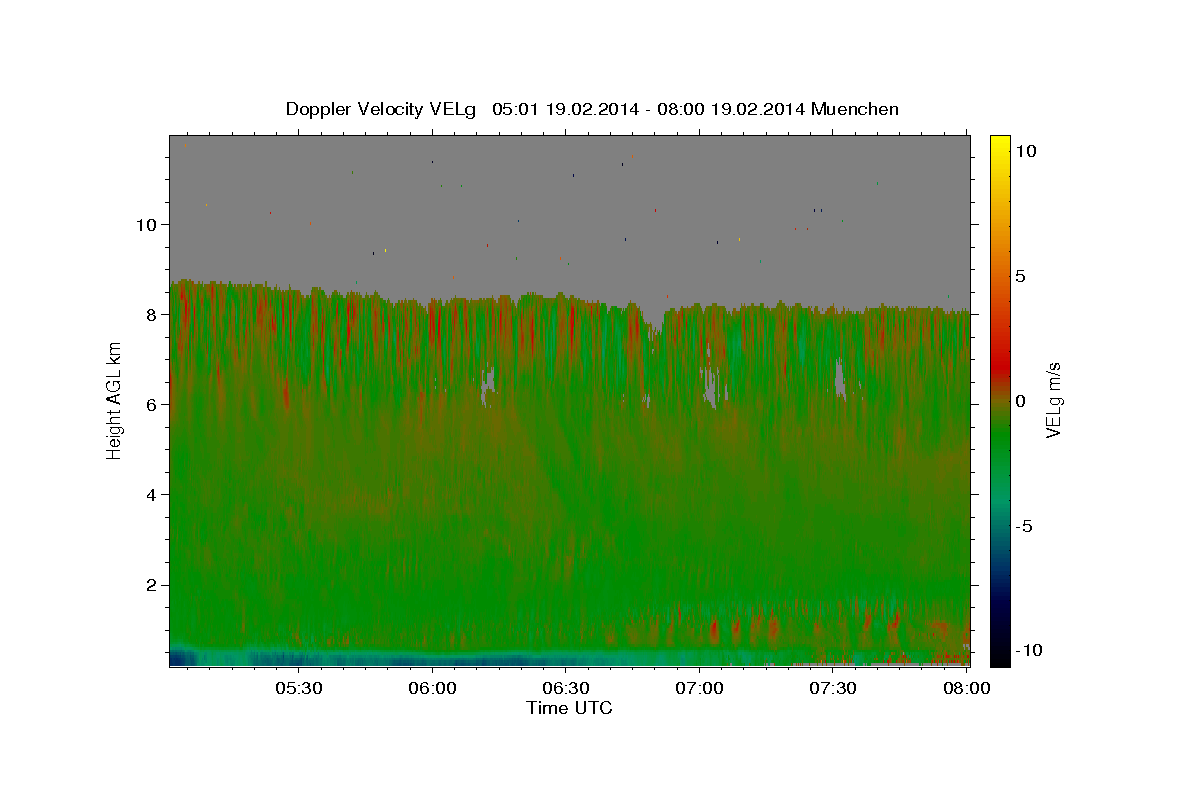Click the height axis label '8'
The image size is (1200, 800).
(x=153, y=314)
